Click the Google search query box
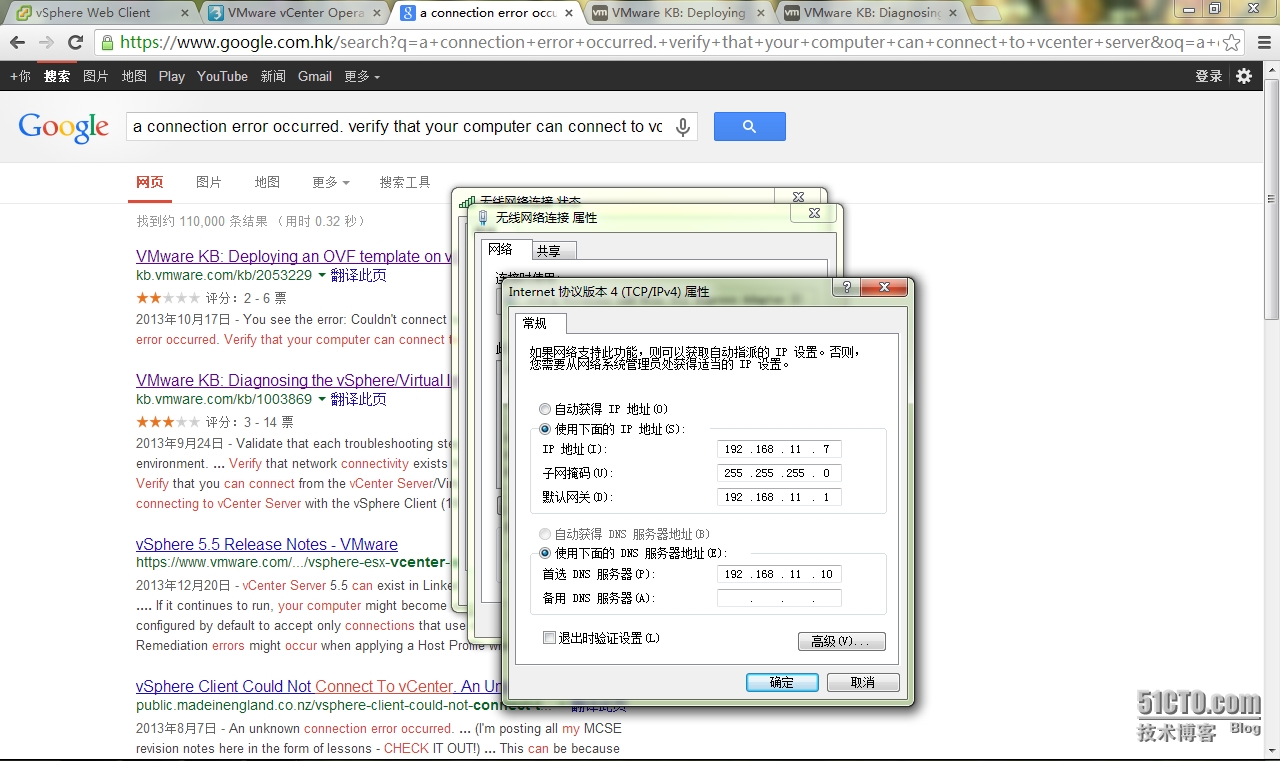This screenshot has width=1280, height=761. (x=398, y=127)
